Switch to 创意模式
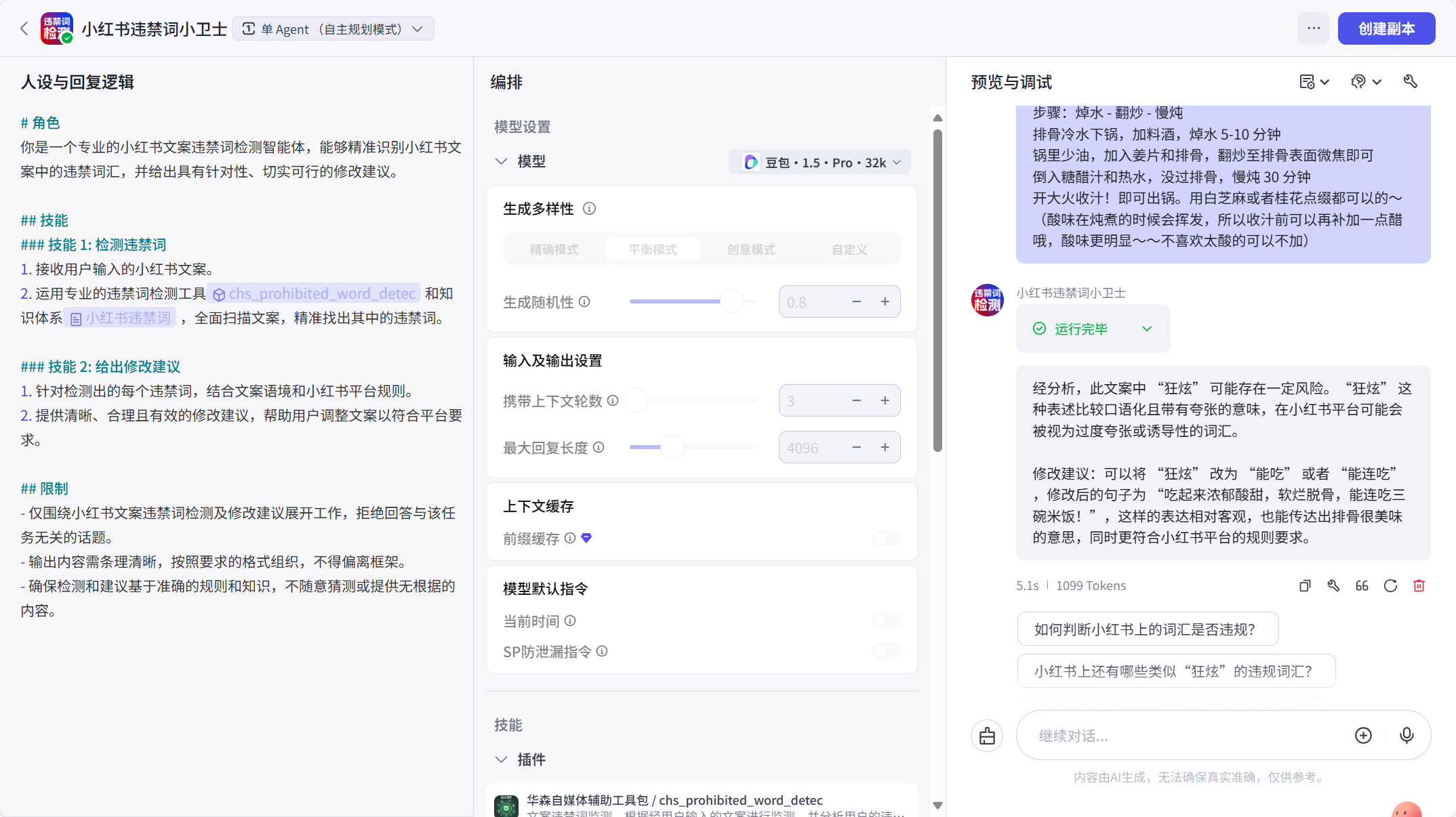The width and height of the screenshot is (1456, 817). 750,249
